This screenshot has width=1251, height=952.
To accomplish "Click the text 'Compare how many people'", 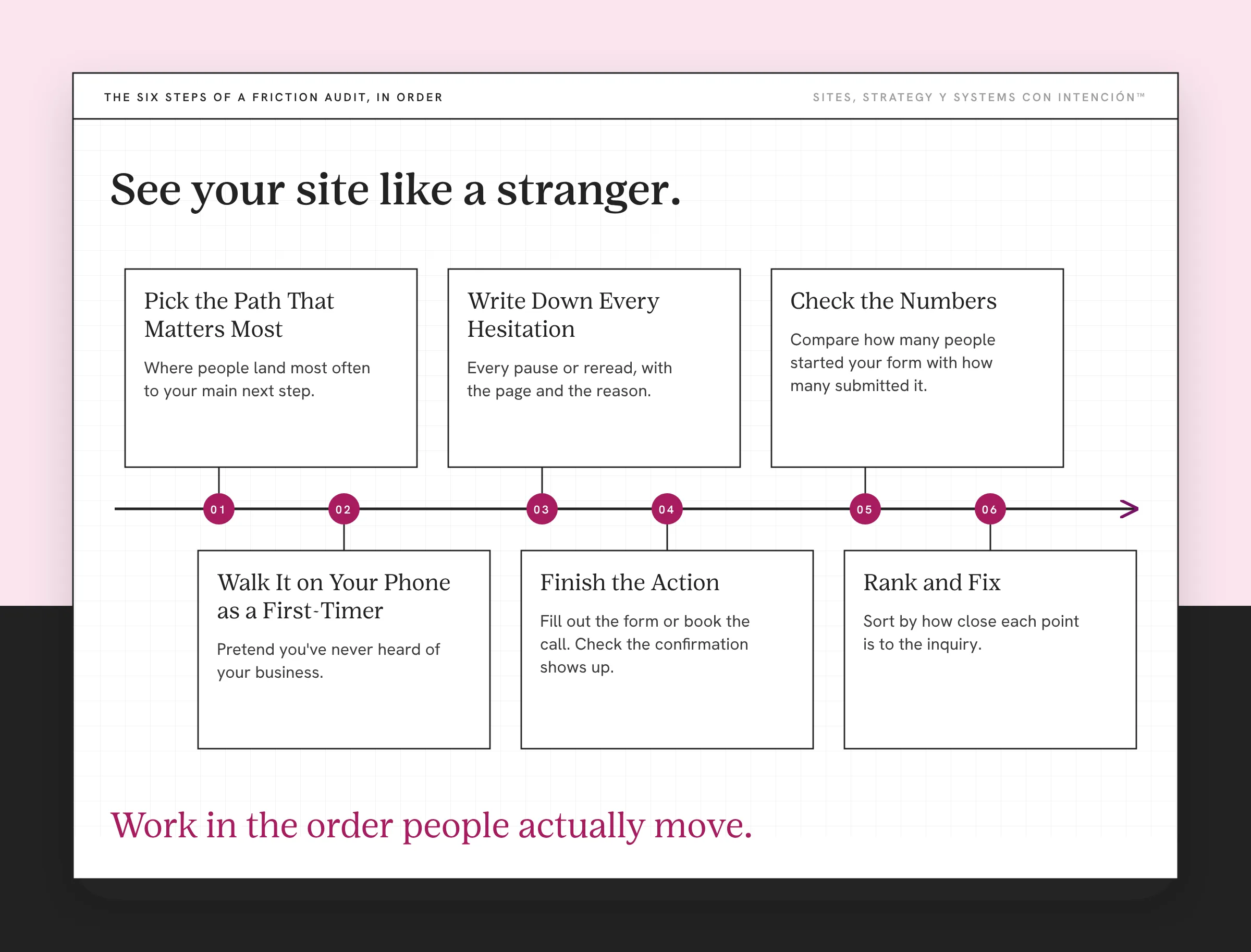I will pyautogui.click(x=893, y=340).
